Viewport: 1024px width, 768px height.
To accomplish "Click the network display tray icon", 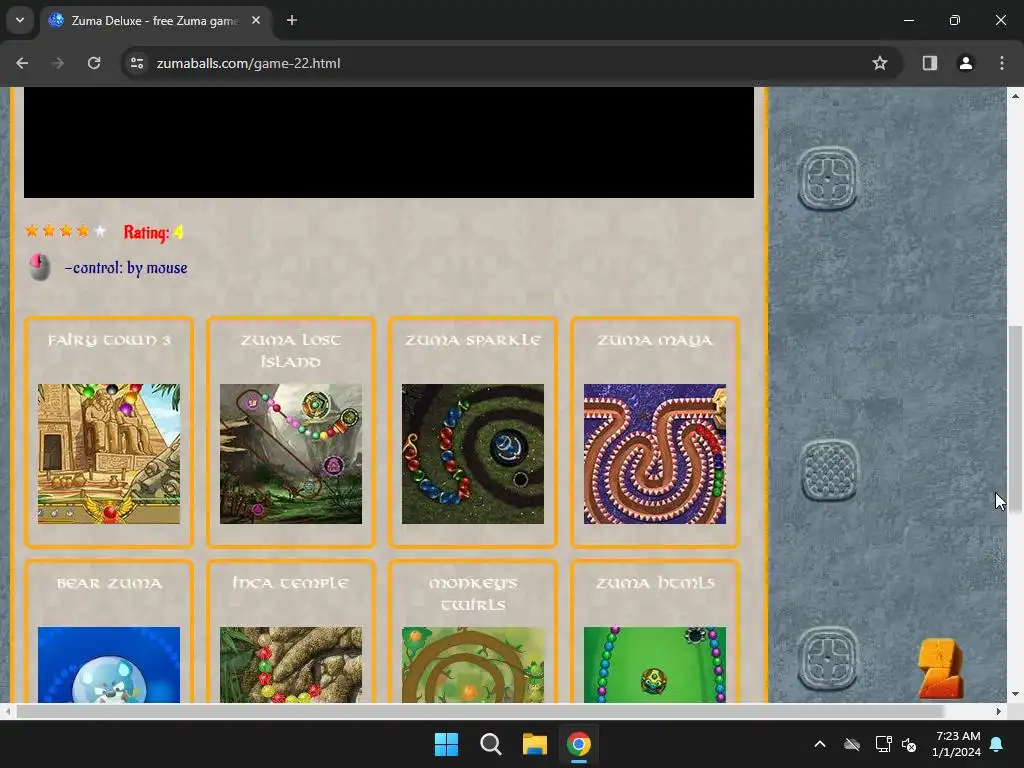I will tap(883, 744).
